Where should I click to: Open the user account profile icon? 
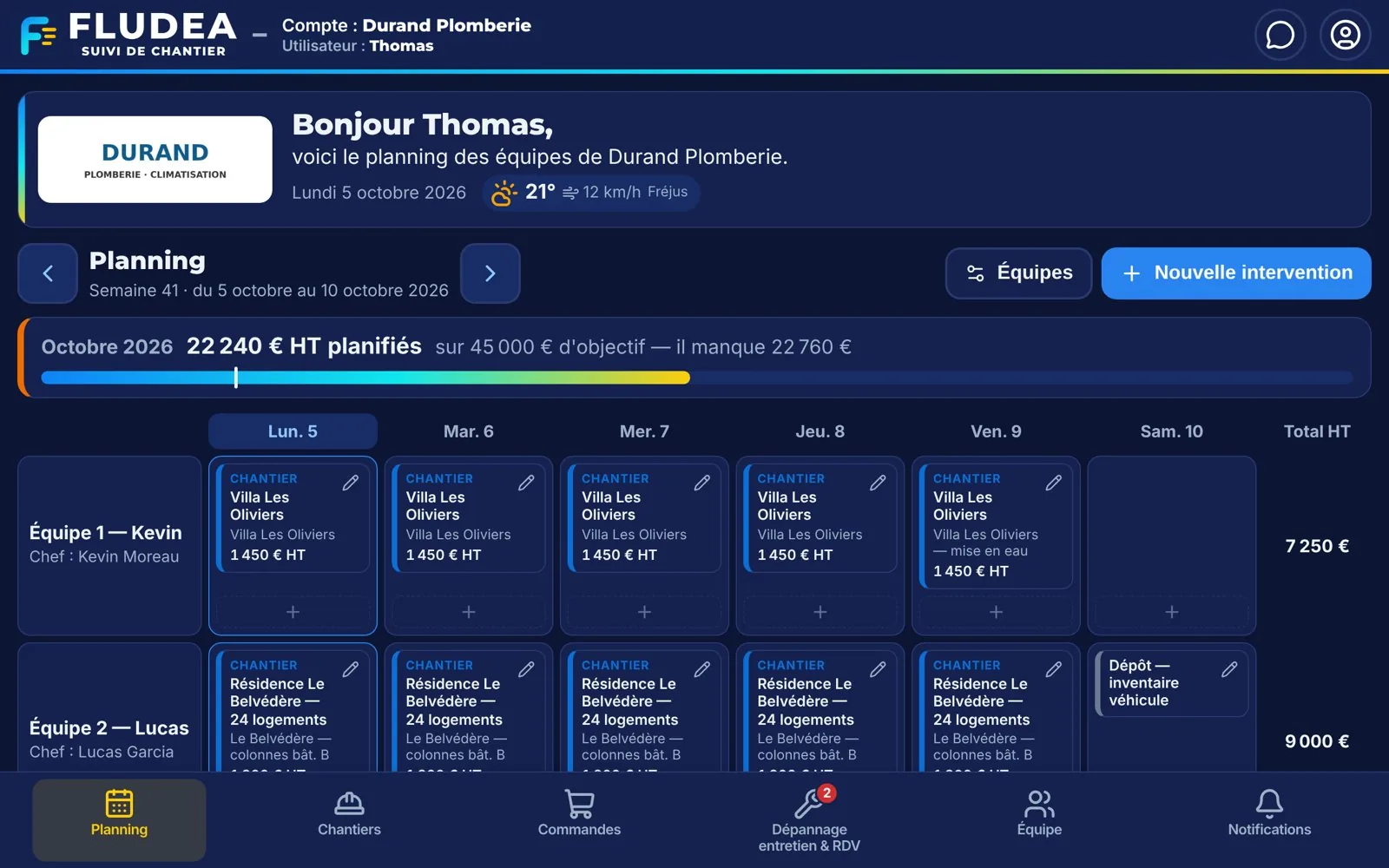coord(1345,35)
